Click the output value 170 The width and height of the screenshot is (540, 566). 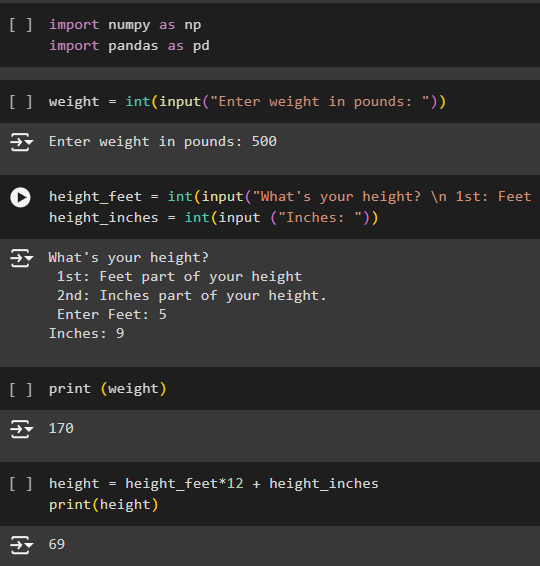[x=61, y=428]
